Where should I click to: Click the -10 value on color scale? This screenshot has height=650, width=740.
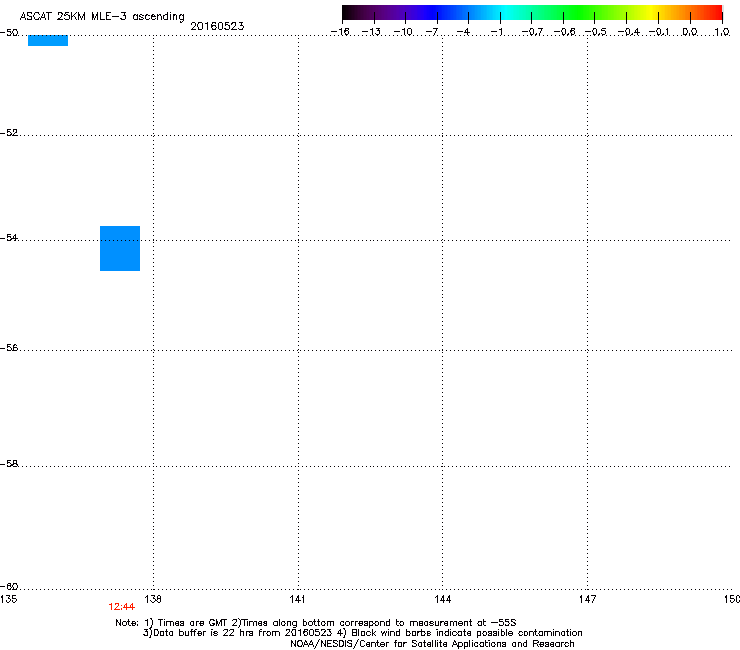(x=403, y=32)
